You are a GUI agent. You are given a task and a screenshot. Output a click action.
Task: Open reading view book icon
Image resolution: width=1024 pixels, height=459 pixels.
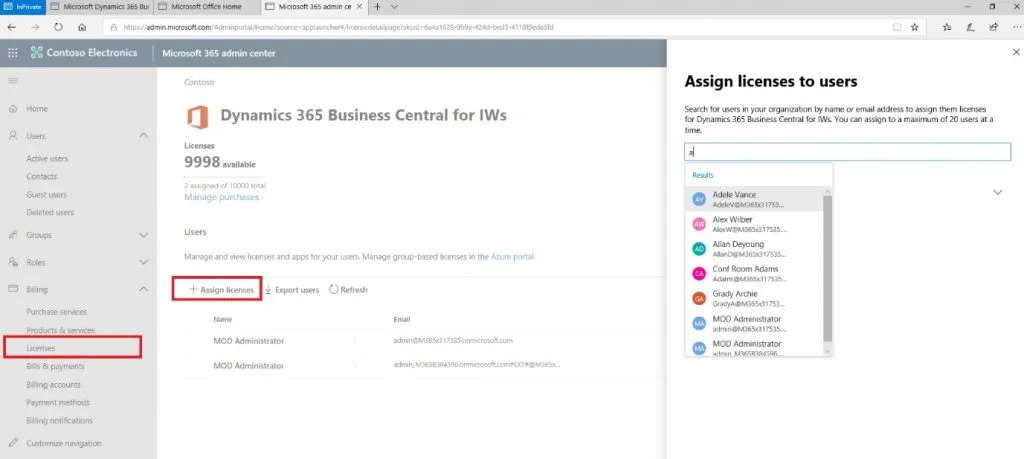pyautogui.click(x=897, y=27)
